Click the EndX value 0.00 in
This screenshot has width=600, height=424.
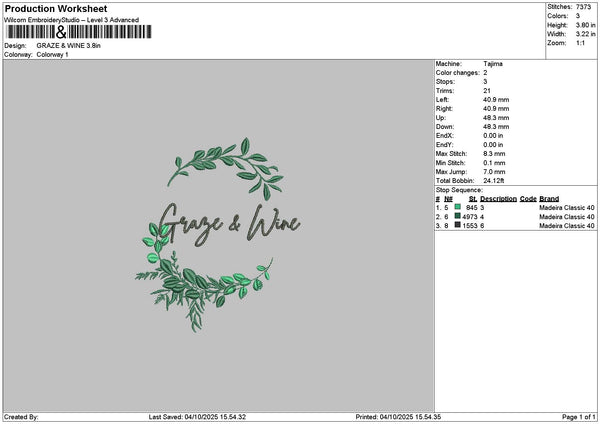pos(493,136)
